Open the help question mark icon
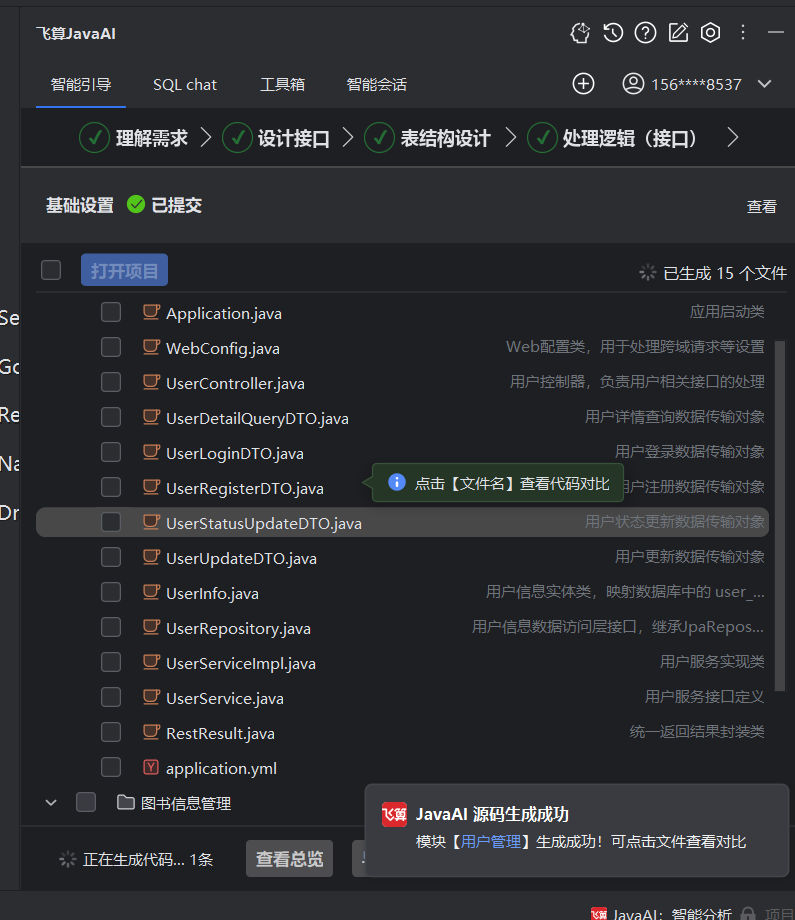Viewport: 795px width, 920px height. 645,33
